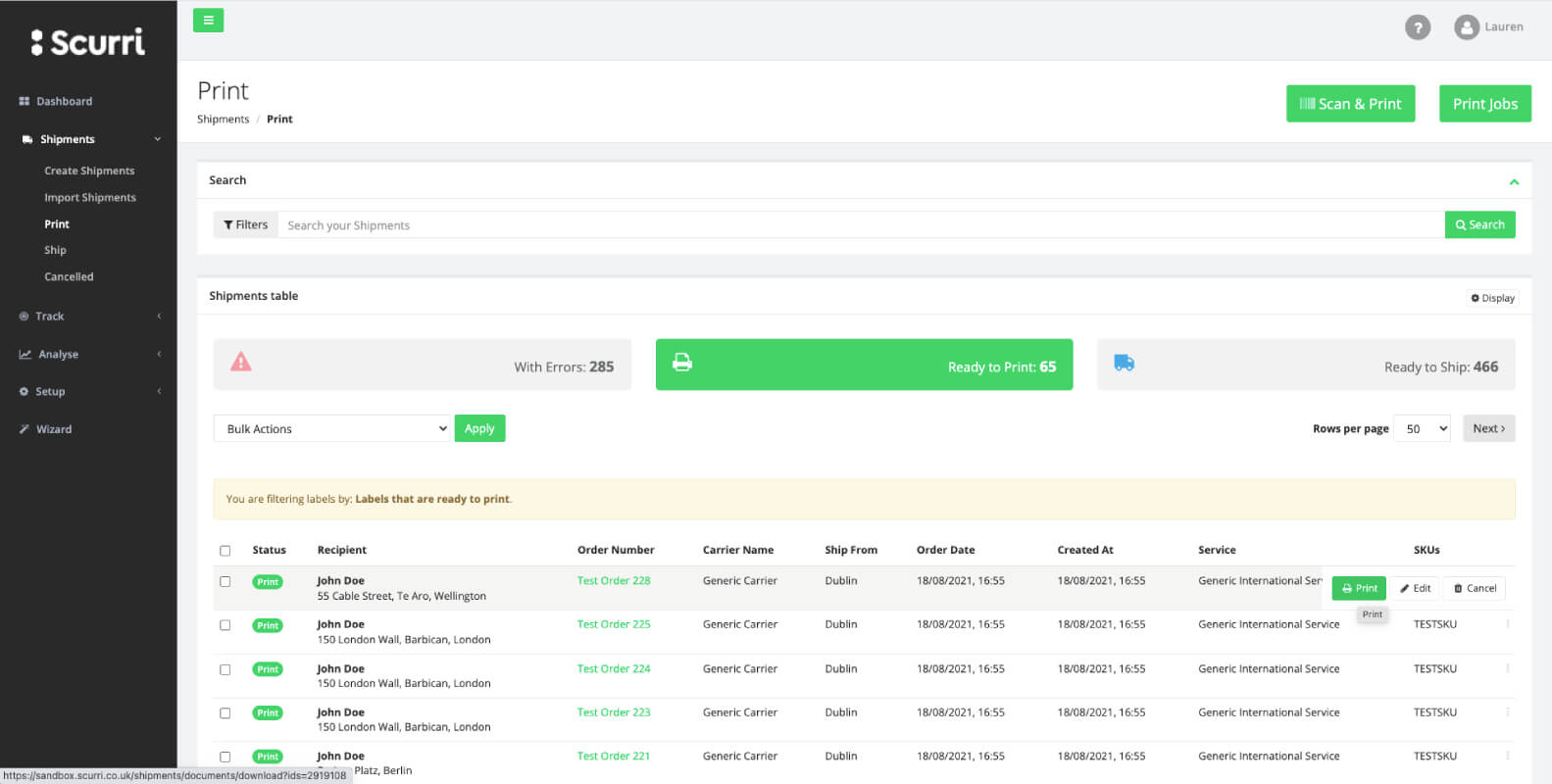Open Display column settings

click(1492, 298)
